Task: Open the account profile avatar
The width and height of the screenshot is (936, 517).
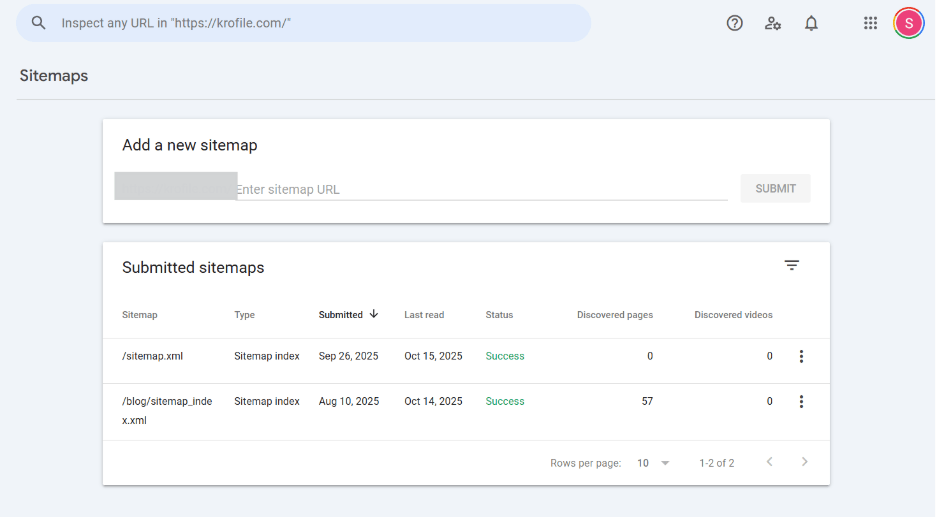Action: click(908, 23)
